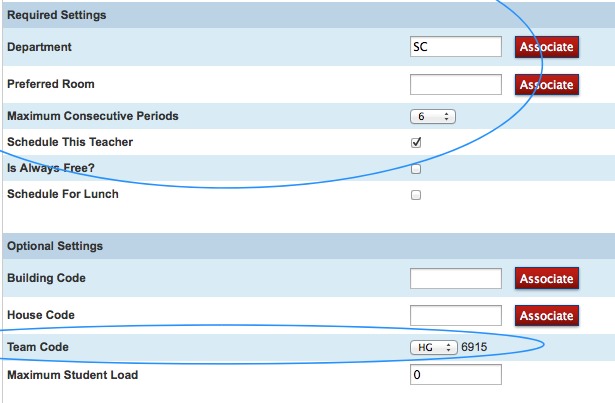The height and width of the screenshot is (403, 615).
Task: Click the Preferred Room input field
Action: click(x=455, y=85)
